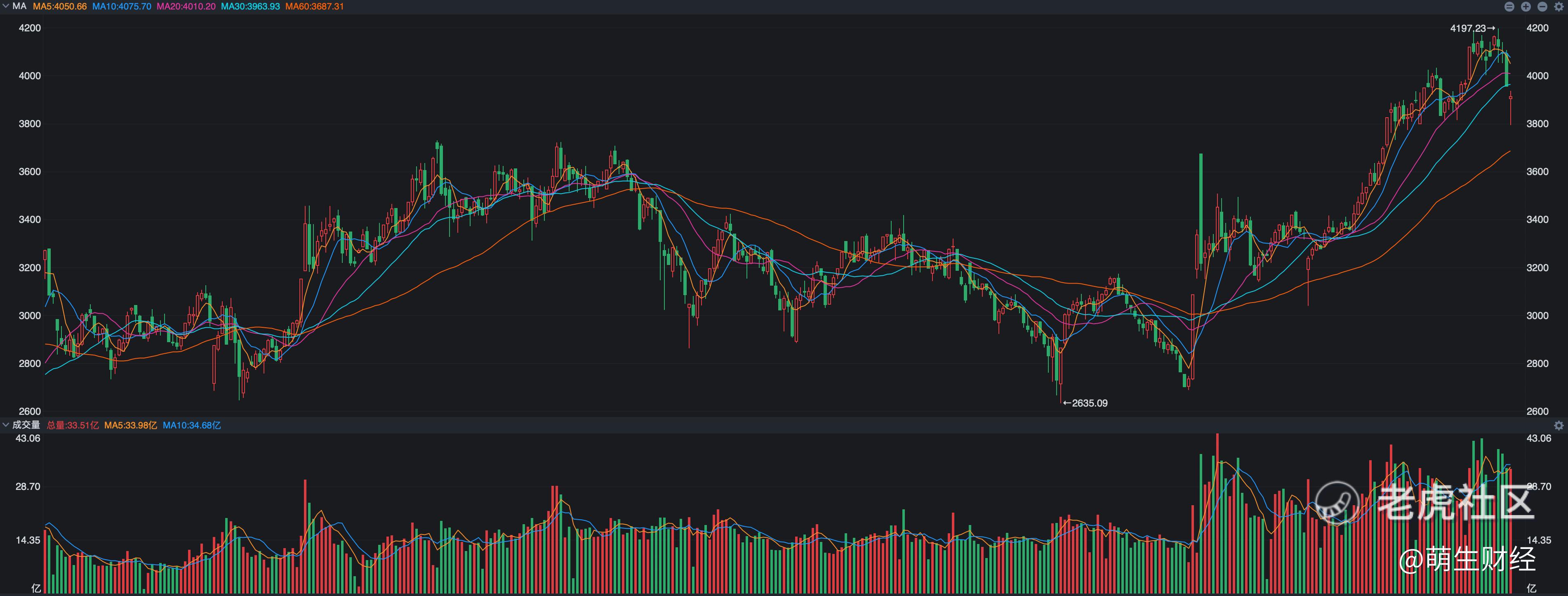The height and width of the screenshot is (596, 1568).
Task: Click the 2635.09 low price marker
Action: (x=1085, y=403)
